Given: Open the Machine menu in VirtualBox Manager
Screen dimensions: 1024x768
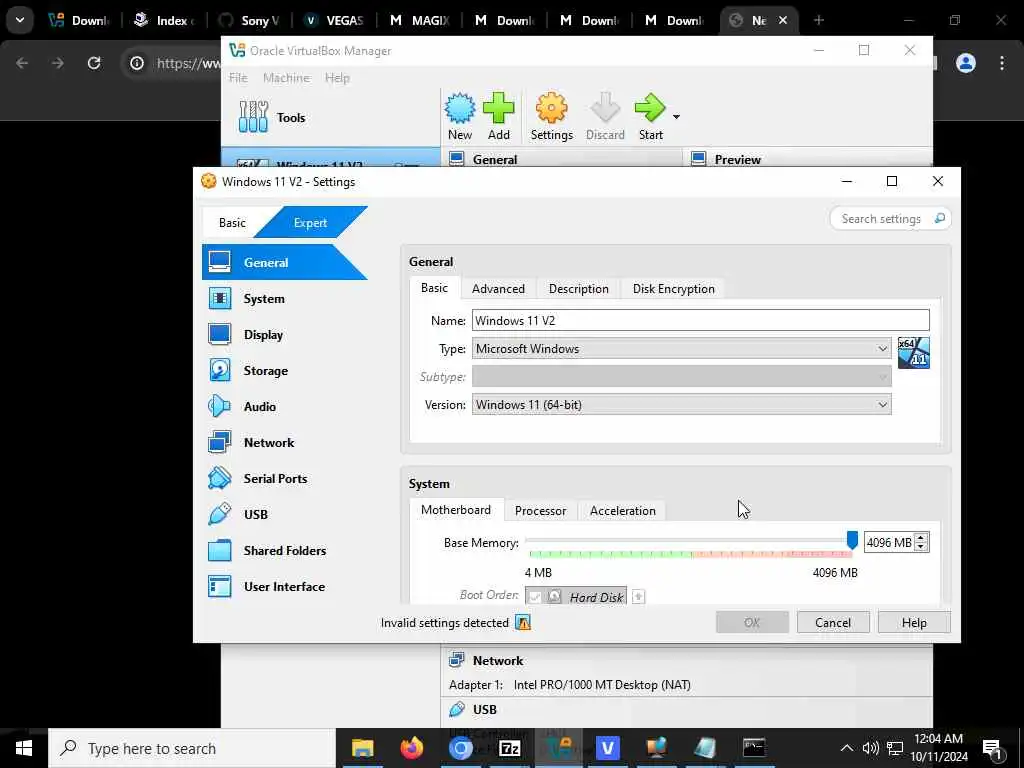Looking at the screenshot, I should pyautogui.click(x=286, y=78).
